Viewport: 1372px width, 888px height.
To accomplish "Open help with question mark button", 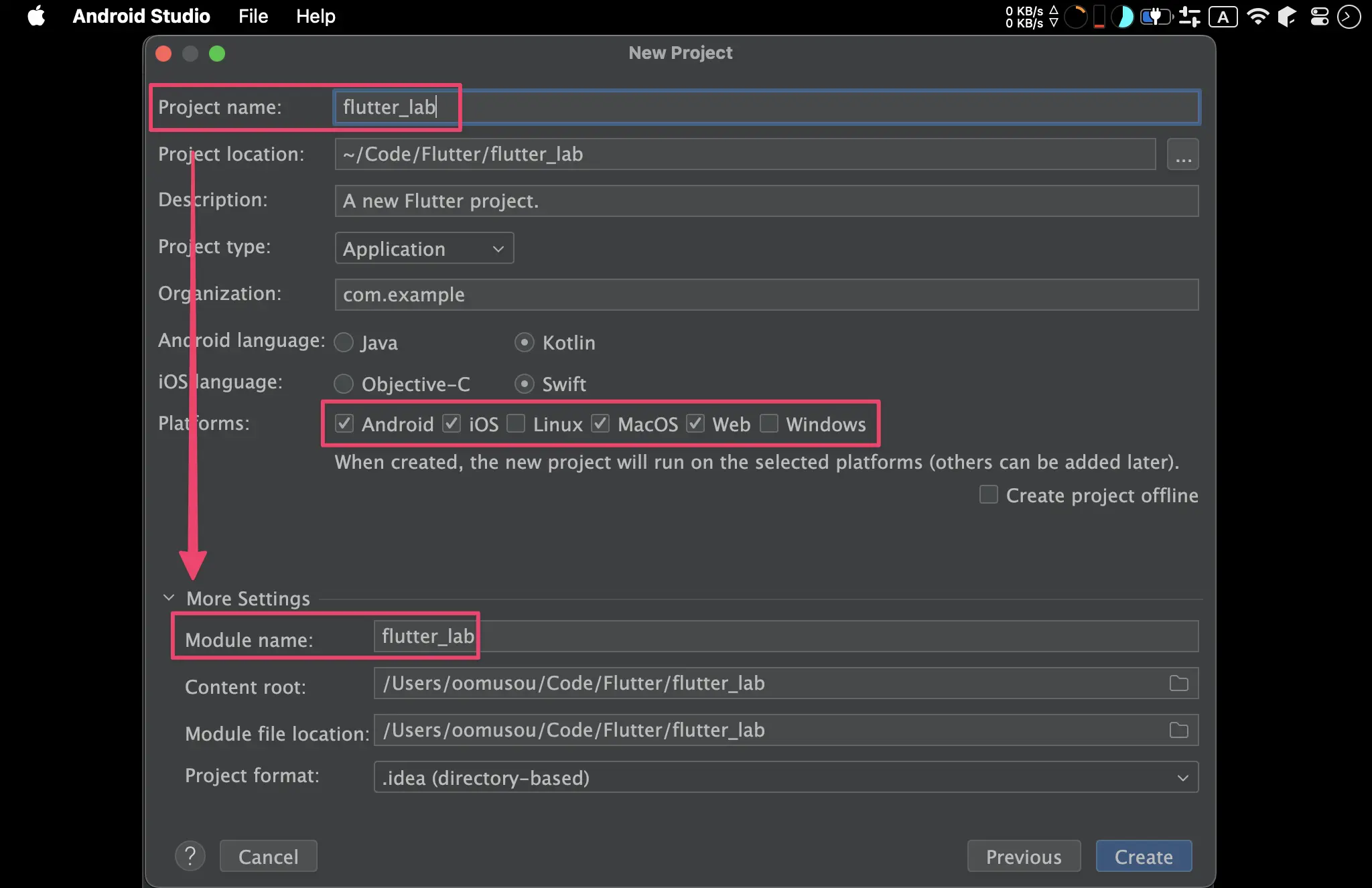I will (x=190, y=857).
